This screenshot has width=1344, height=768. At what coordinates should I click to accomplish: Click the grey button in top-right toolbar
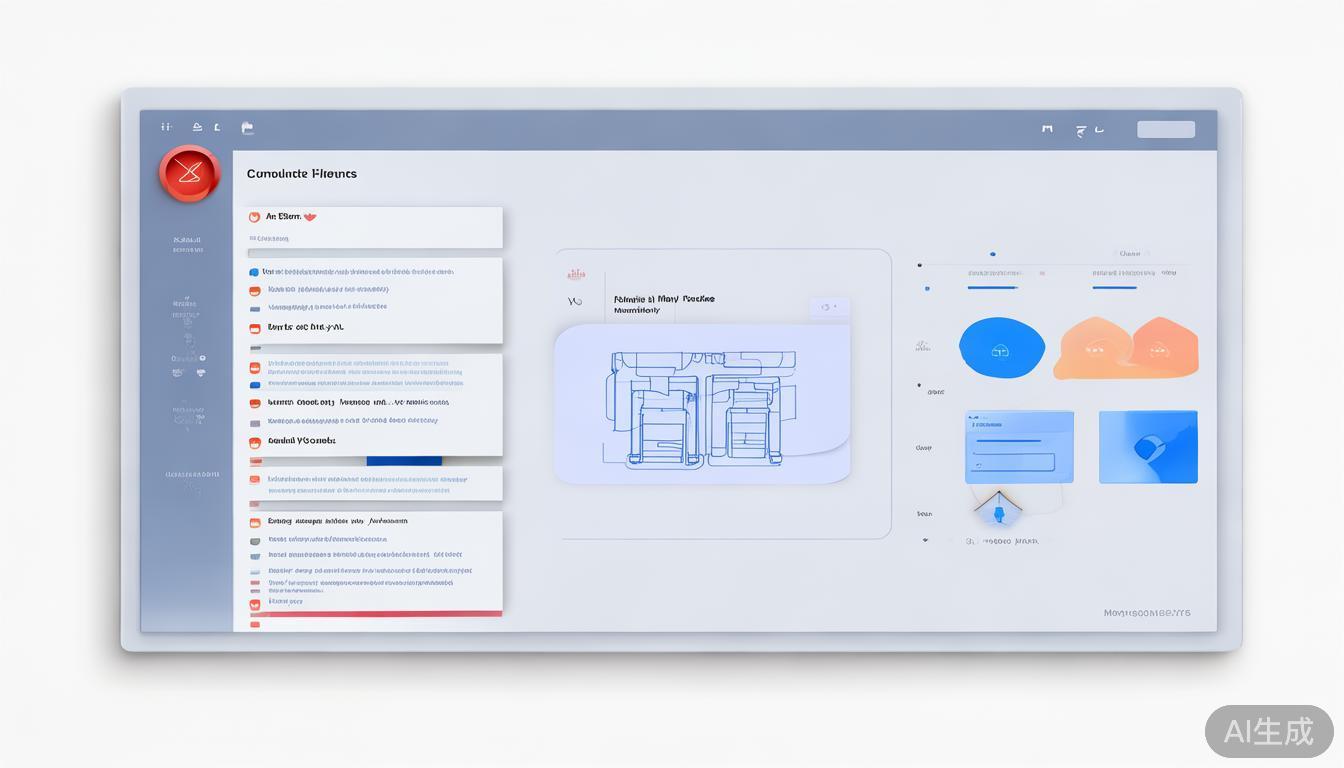[x=1165, y=129]
